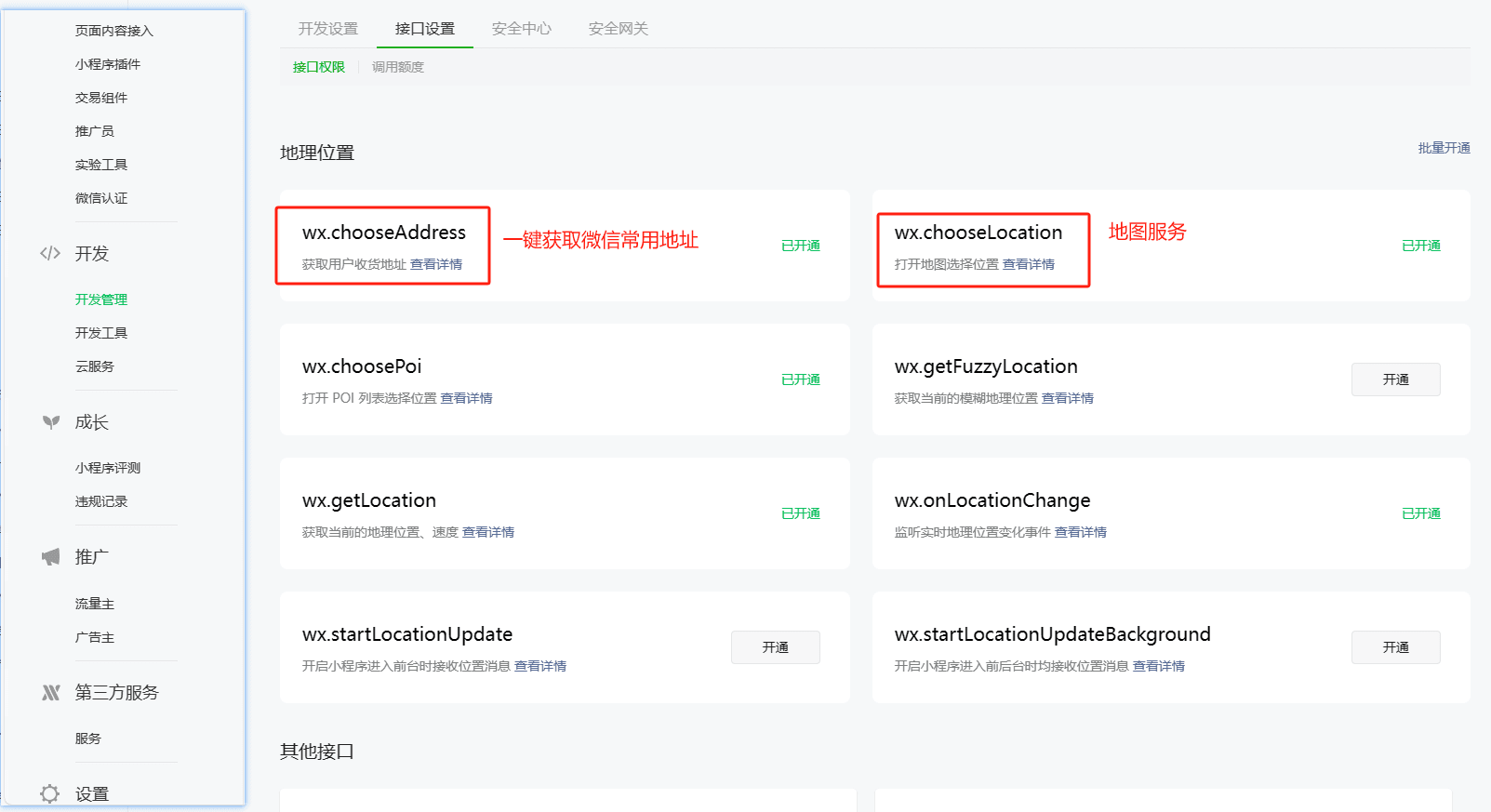Select 云服务 sidebar item
The width and height of the screenshot is (1491, 812).
tap(95, 366)
